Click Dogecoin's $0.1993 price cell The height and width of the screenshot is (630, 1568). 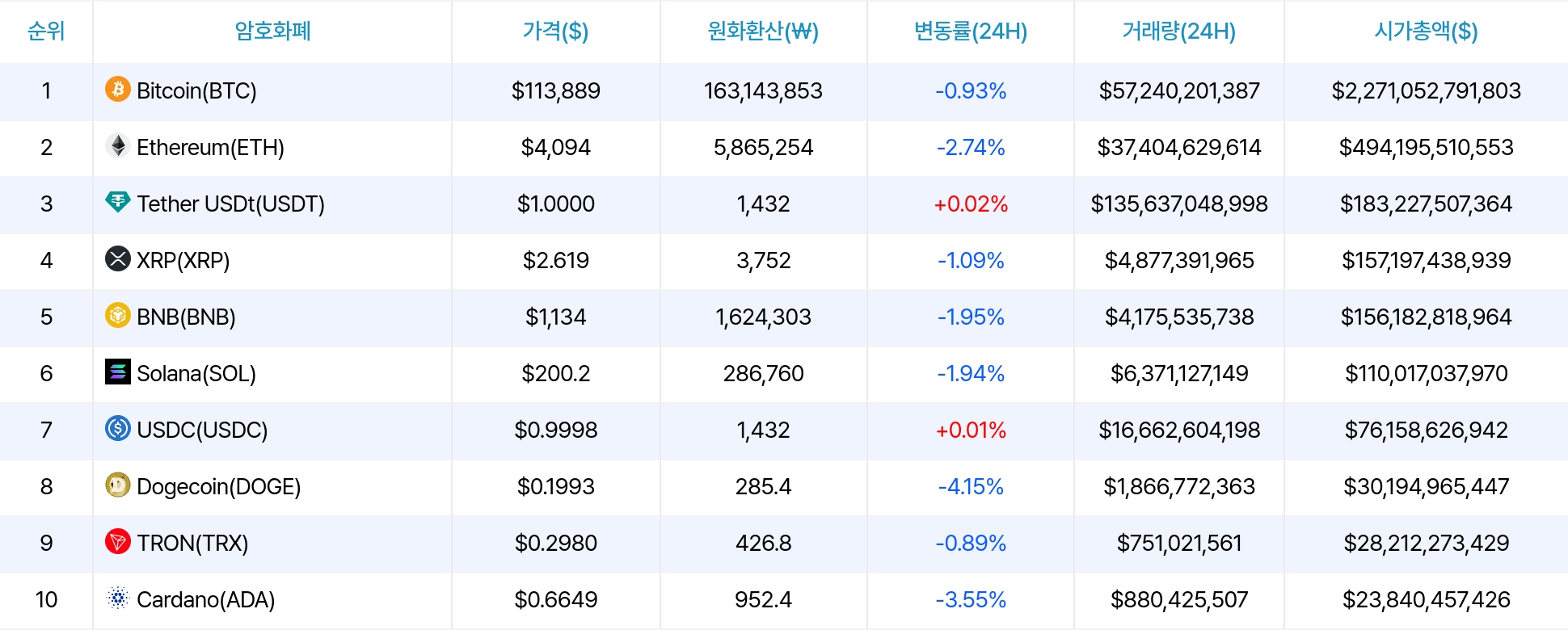click(555, 486)
